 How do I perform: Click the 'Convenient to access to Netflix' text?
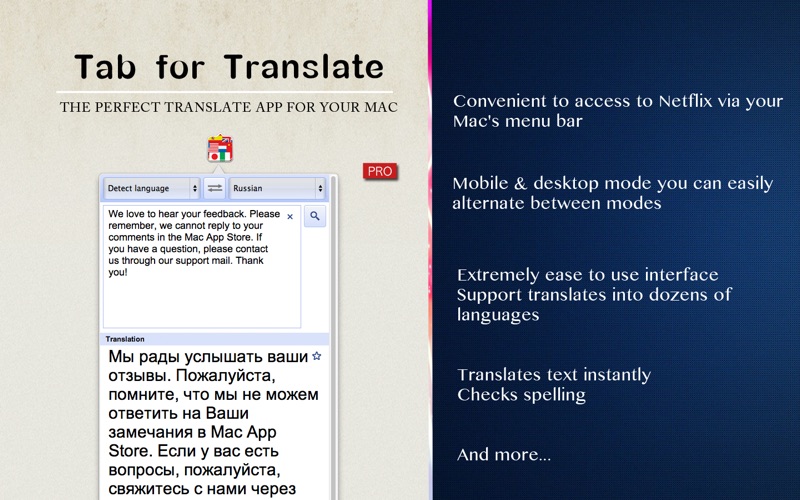(618, 111)
